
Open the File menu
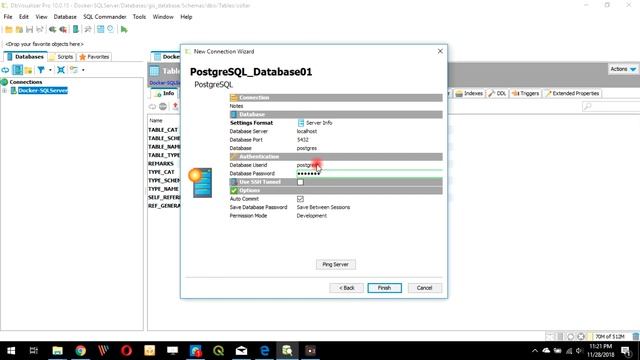click(8, 17)
